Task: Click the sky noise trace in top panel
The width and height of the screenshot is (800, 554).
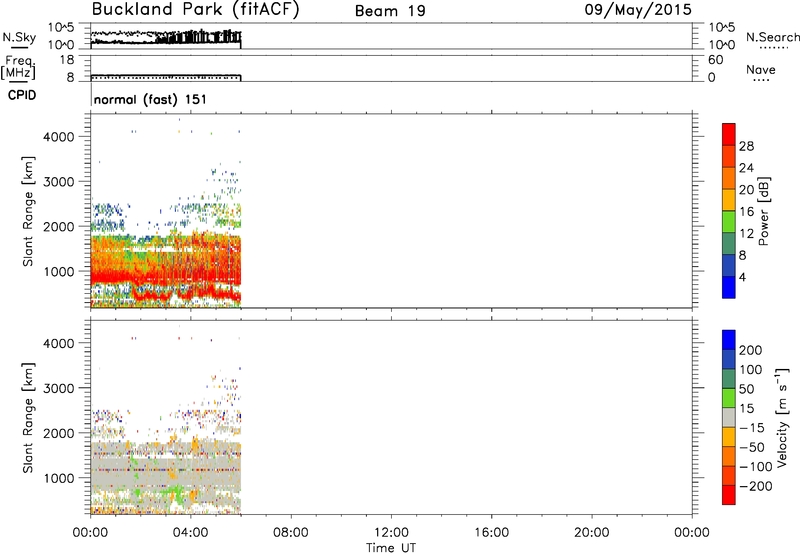Action: [x=166, y=40]
